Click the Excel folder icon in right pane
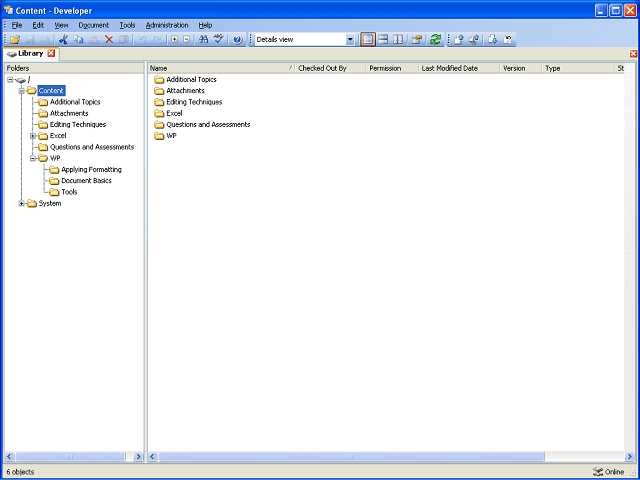Image resolution: width=640 pixels, height=480 pixels. click(159, 113)
